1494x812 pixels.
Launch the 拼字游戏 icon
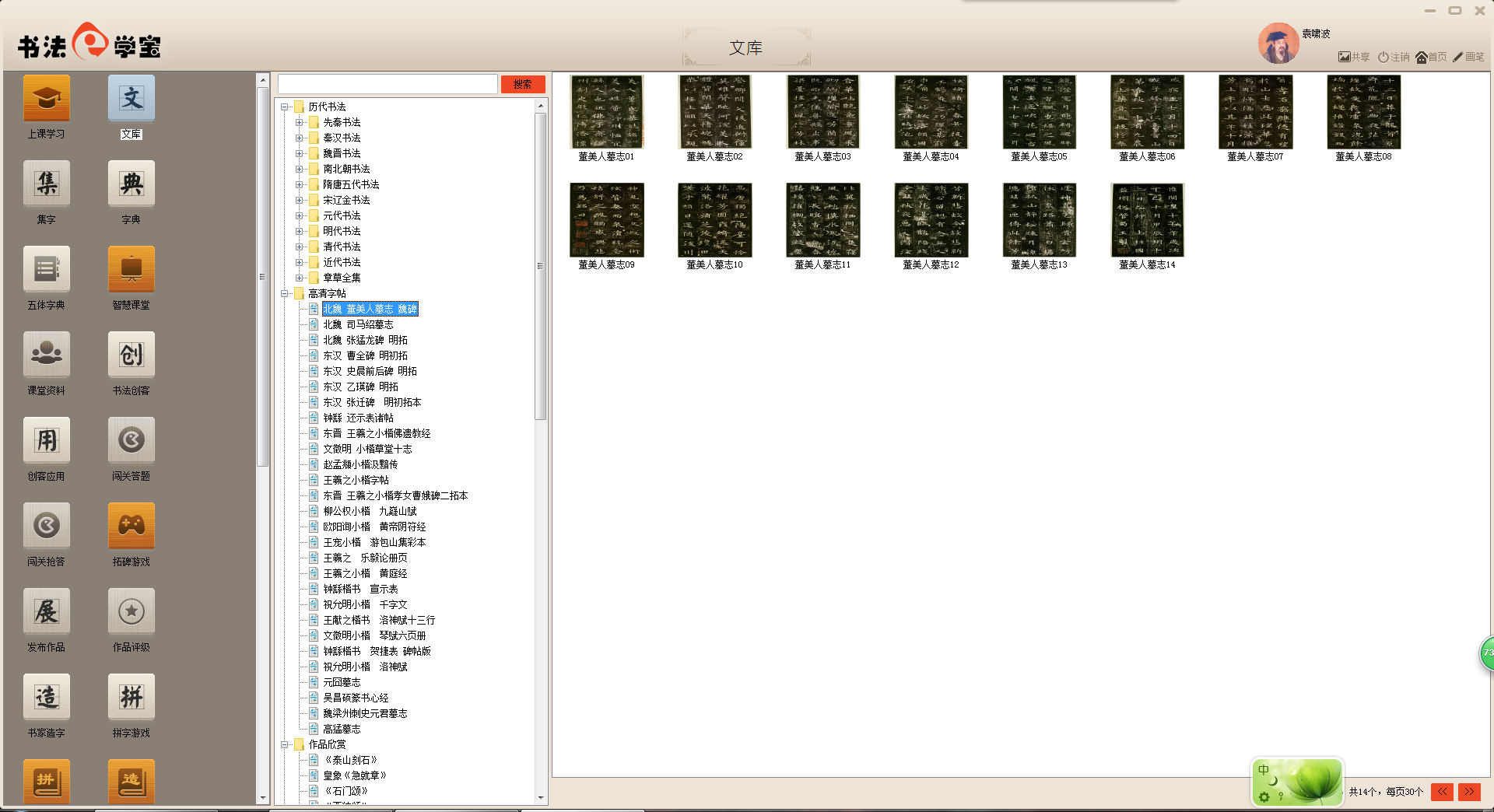[x=132, y=698]
